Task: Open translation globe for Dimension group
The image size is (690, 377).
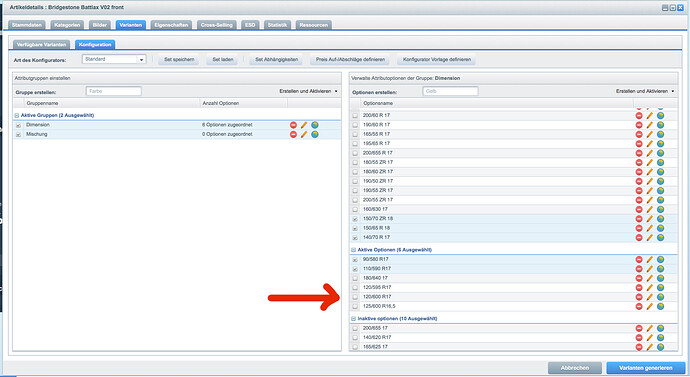Action: pos(315,125)
